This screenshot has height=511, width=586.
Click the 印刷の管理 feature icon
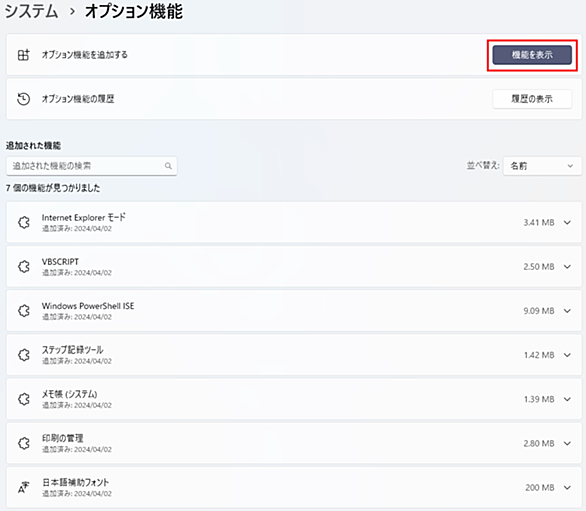coord(24,443)
